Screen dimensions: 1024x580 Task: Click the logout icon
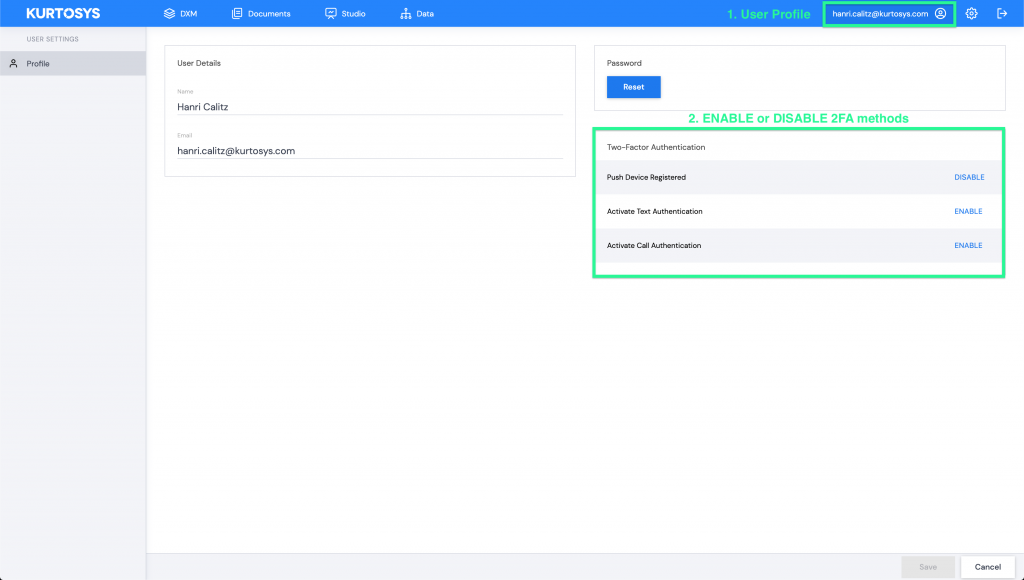tap(1002, 14)
